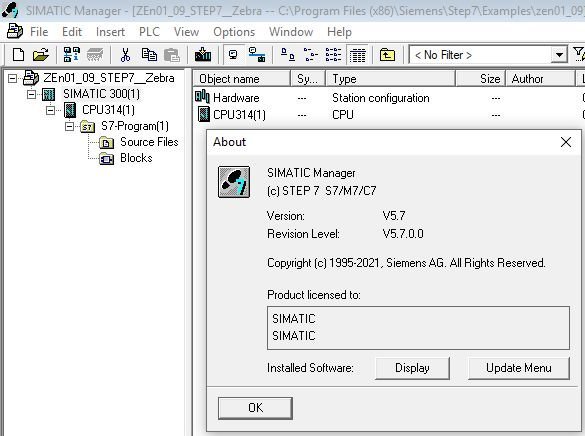This screenshot has height=436, width=585.
Task: Click the Copy toolbar icon
Action: click(149, 55)
